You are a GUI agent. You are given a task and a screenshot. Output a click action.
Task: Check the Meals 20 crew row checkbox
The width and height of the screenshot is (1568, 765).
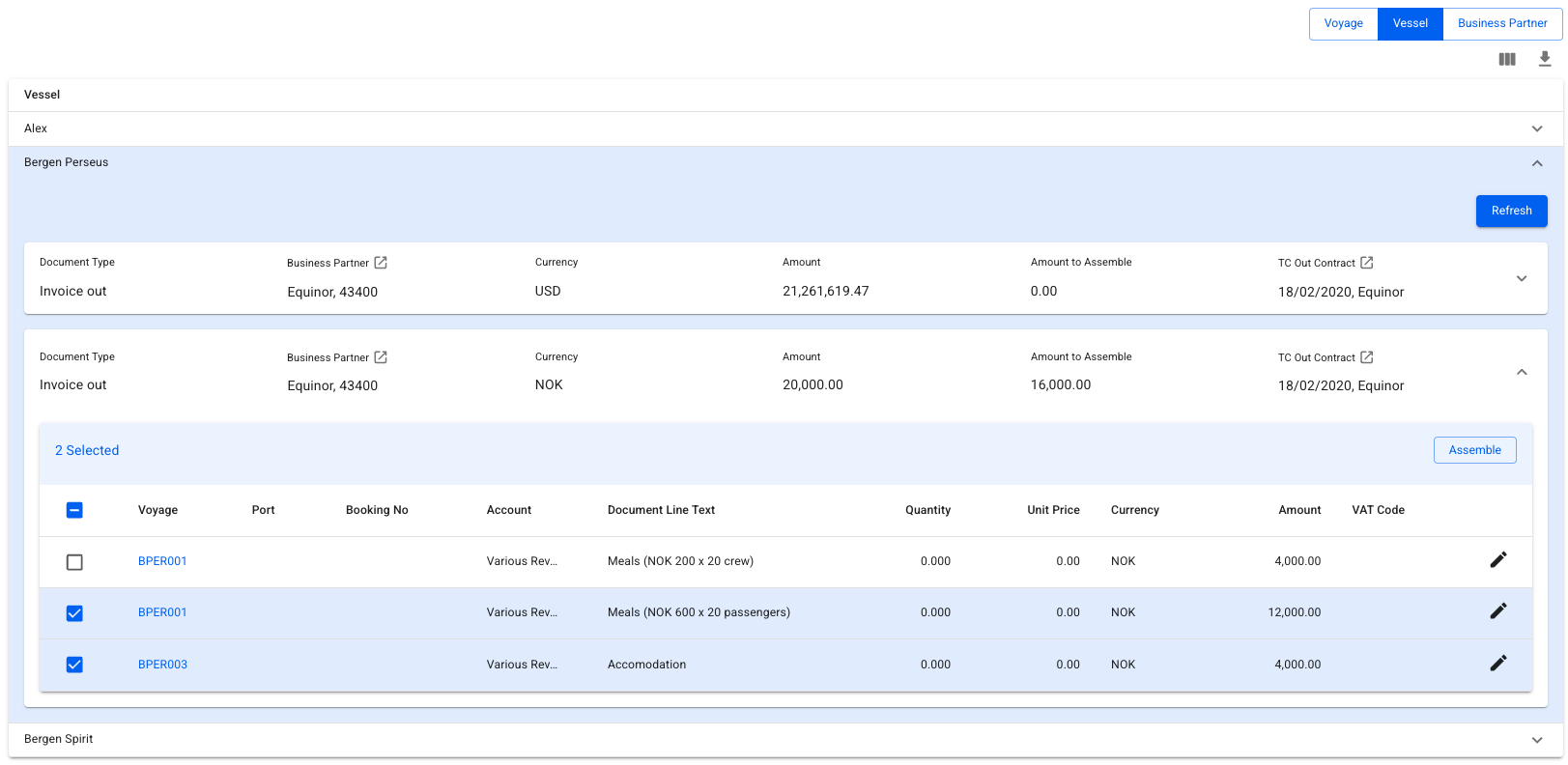[74, 562]
